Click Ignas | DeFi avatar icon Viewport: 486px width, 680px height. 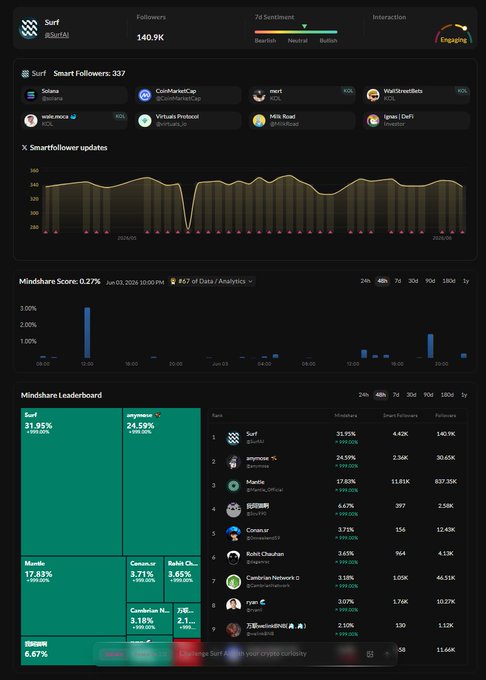pos(373,121)
